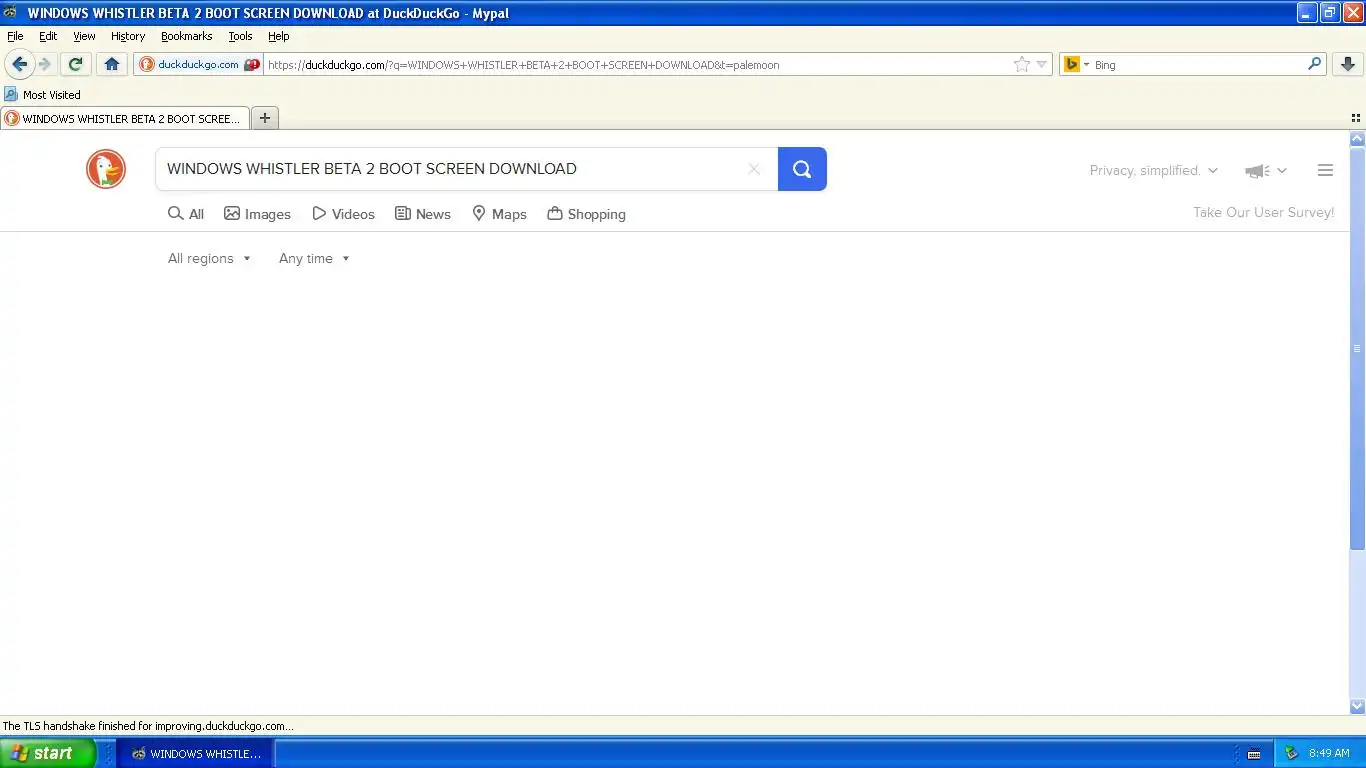The width and height of the screenshot is (1366, 768).
Task: Clear the search query with X
Action: pos(754,169)
